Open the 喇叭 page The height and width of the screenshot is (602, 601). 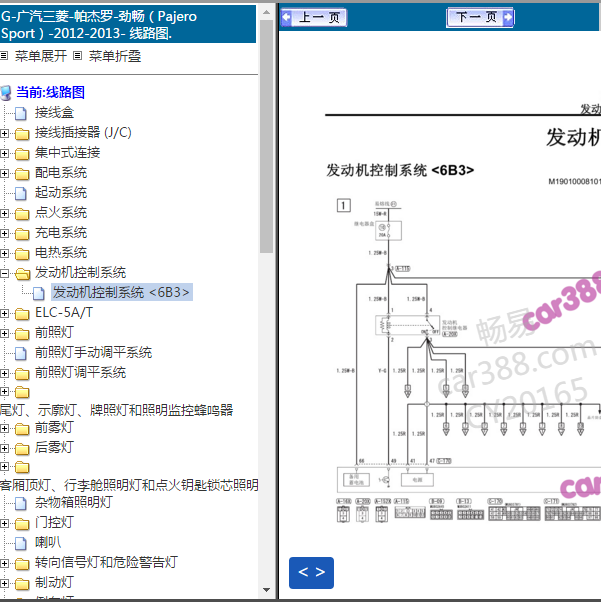(x=48, y=542)
